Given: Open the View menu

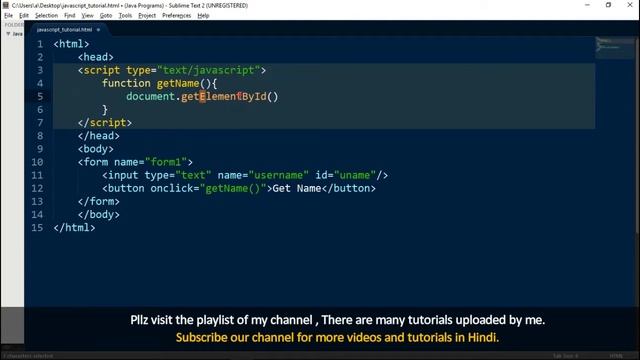Looking at the screenshot, I should click(x=87, y=16).
